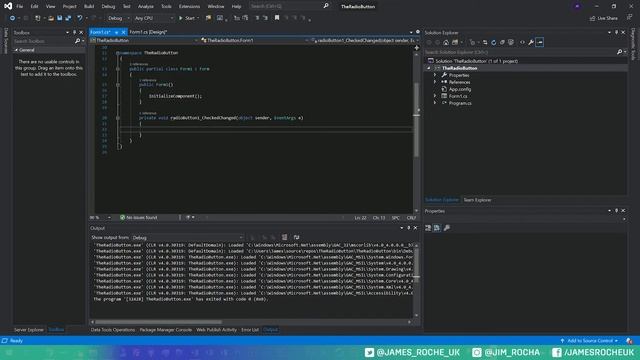Viewport: 640px width, 360px height.
Task: Click the View Code icon in Solution Explorer
Action: 522,42
